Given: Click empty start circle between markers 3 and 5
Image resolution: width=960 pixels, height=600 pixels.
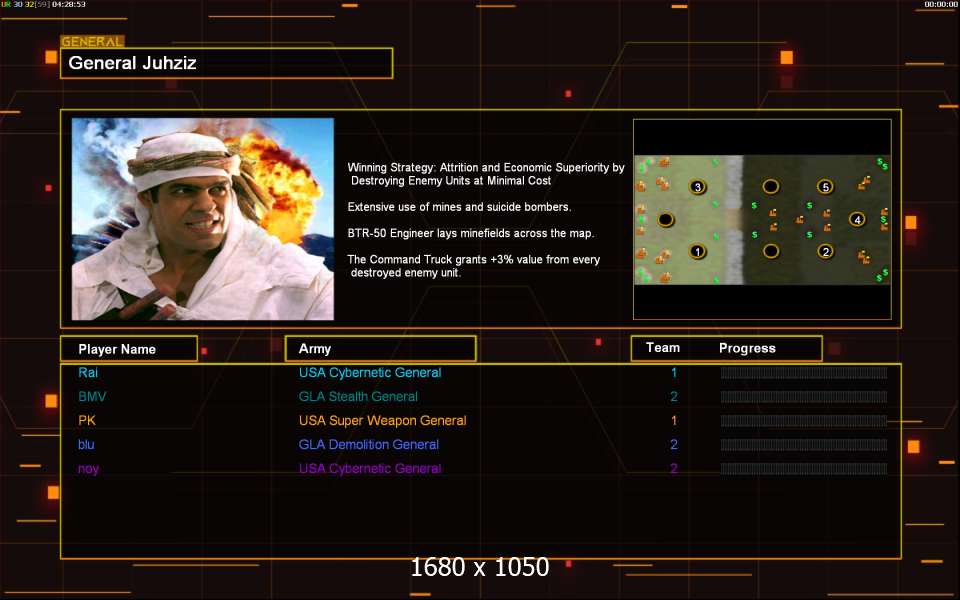Looking at the screenshot, I should click(x=771, y=186).
